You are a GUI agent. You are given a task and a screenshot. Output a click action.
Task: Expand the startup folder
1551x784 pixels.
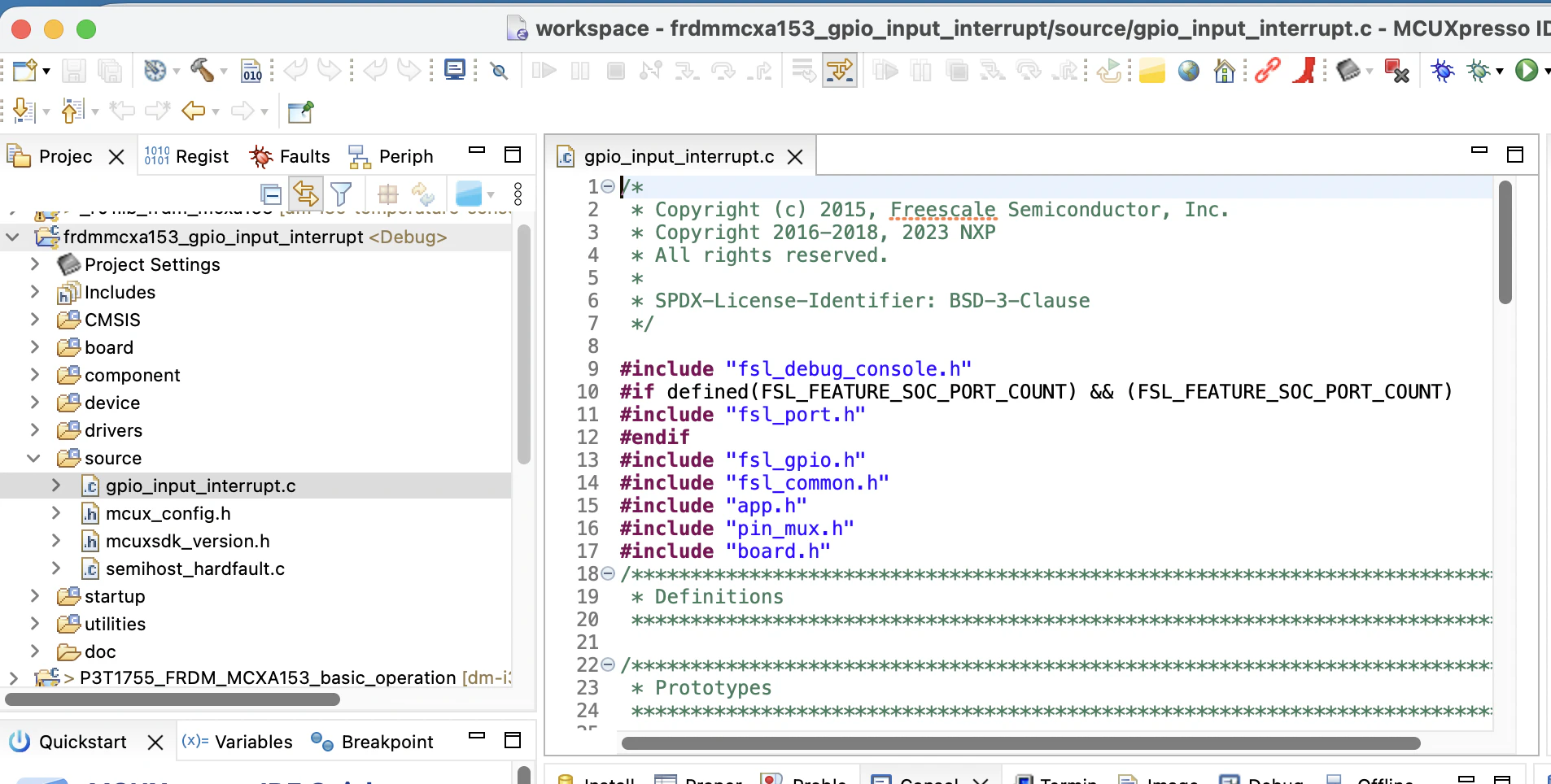click(34, 596)
